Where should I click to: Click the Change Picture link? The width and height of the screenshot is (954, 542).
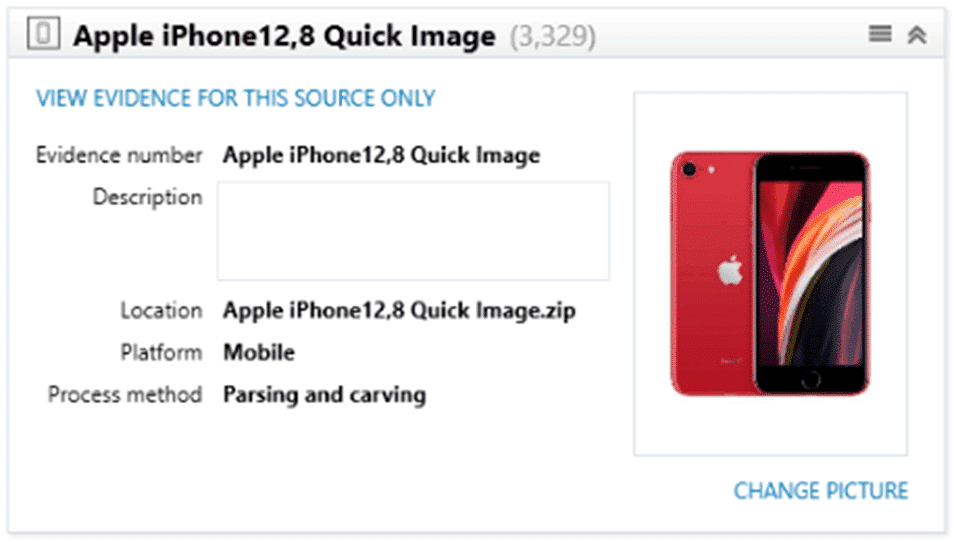[821, 491]
